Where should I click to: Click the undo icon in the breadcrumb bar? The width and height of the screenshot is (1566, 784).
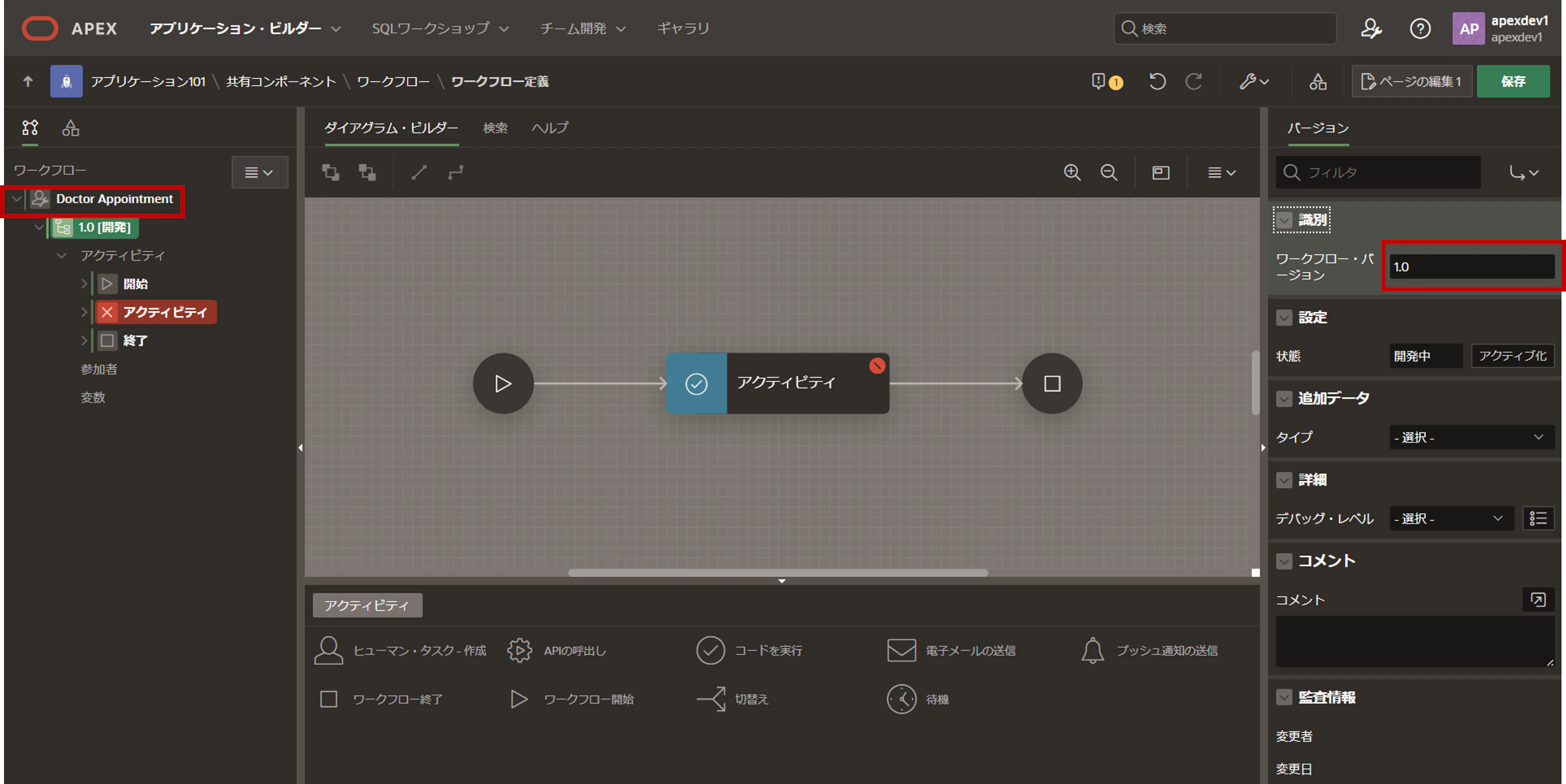(1157, 81)
